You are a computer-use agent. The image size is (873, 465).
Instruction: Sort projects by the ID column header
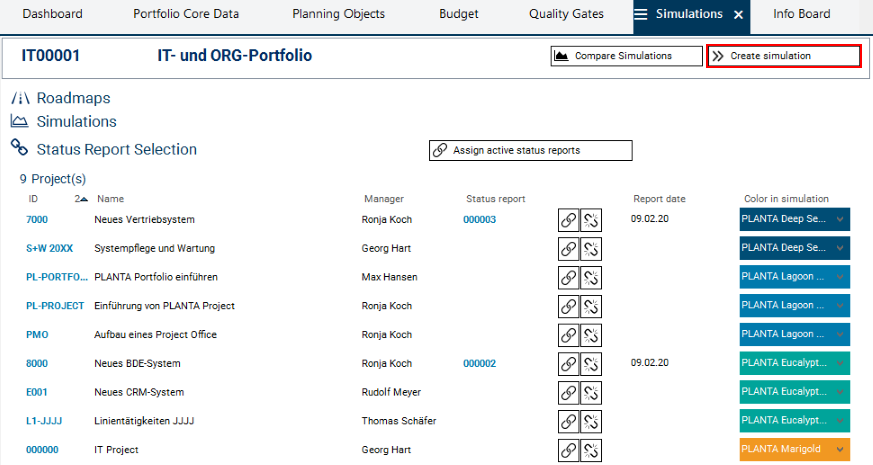(33, 199)
